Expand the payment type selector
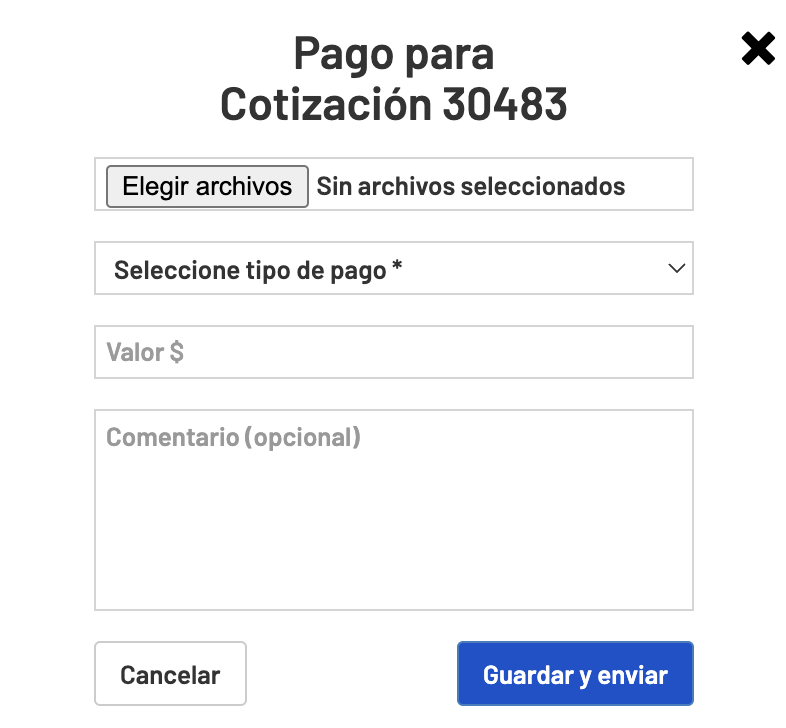 pyautogui.click(x=394, y=268)
